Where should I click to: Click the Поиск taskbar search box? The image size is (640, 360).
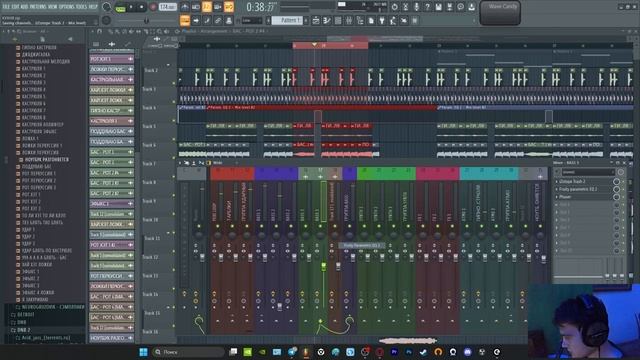(188, 351)
